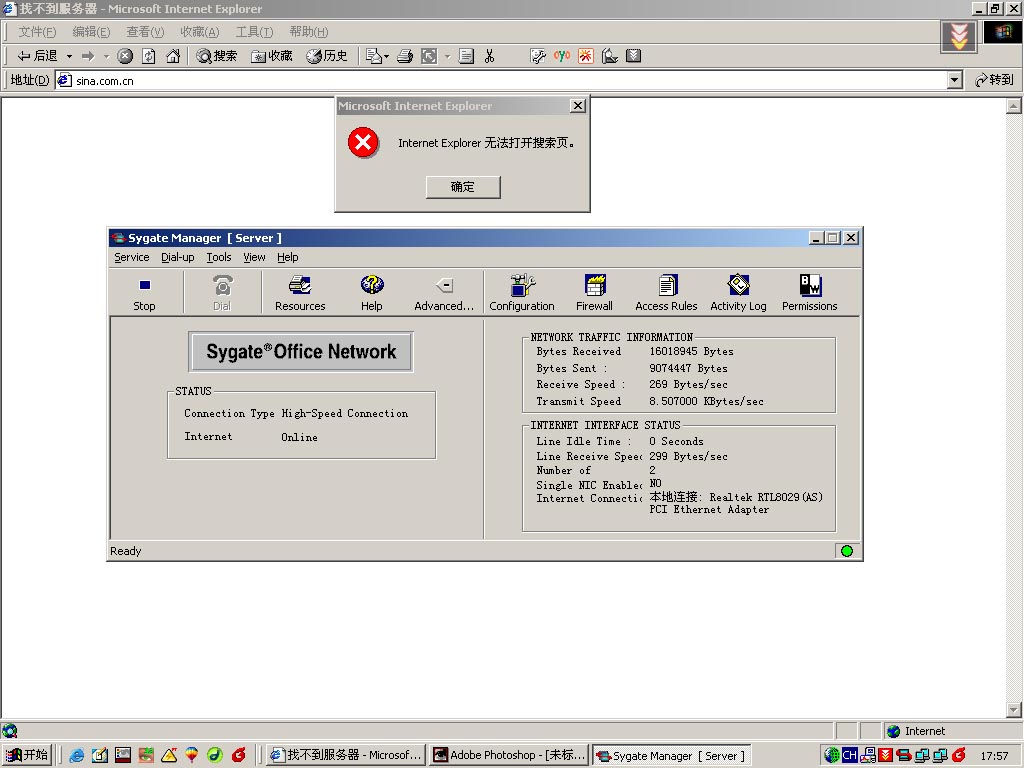This screenshot has height=768, width=1024.
Task: Click the Sygate Office Network banner button
Action: 301,352
